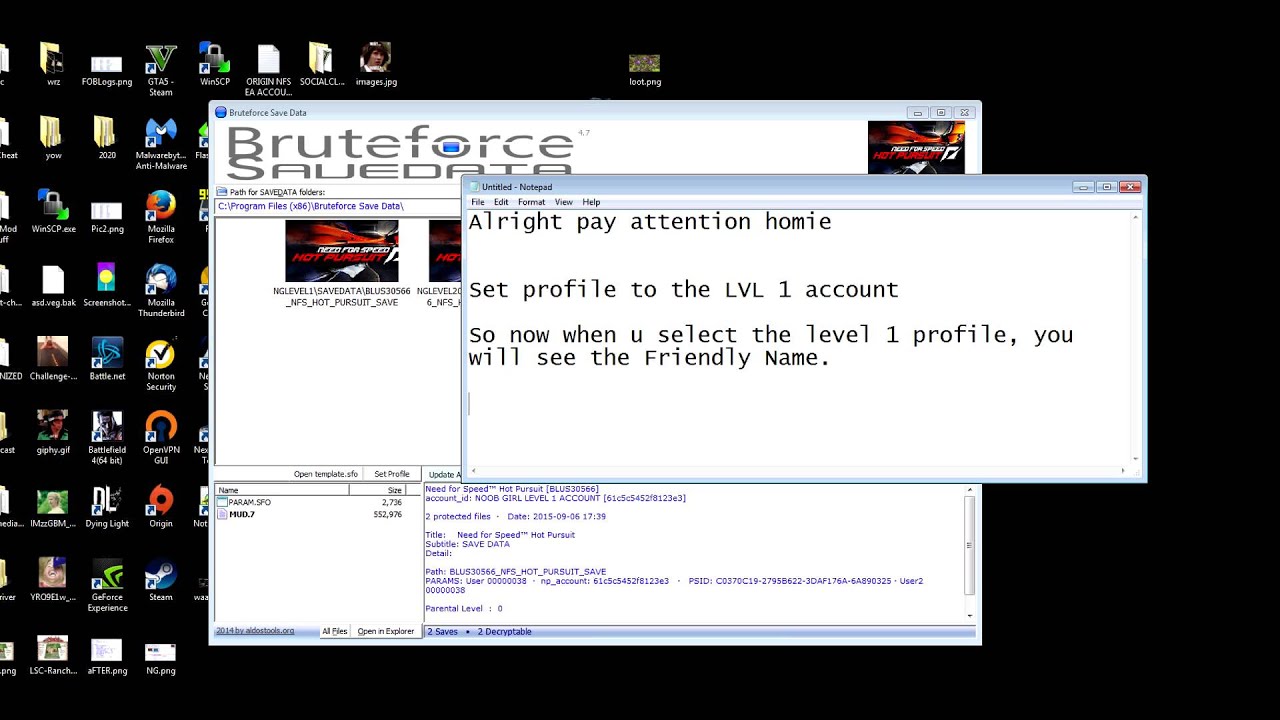Open Pic2.png desktop file
The image size is (1280, 720).
click(x=107, y=213)
